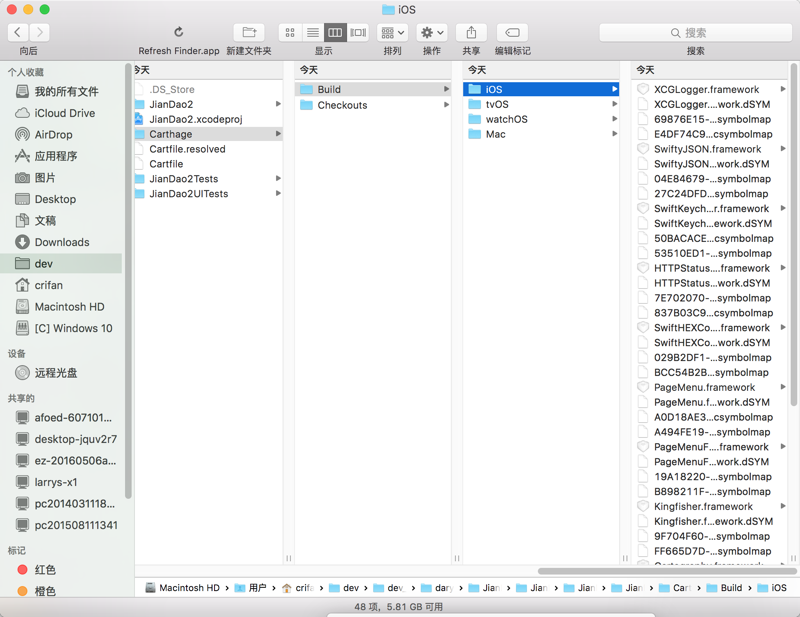Open Downloads in sidebar

click(61, 242)
